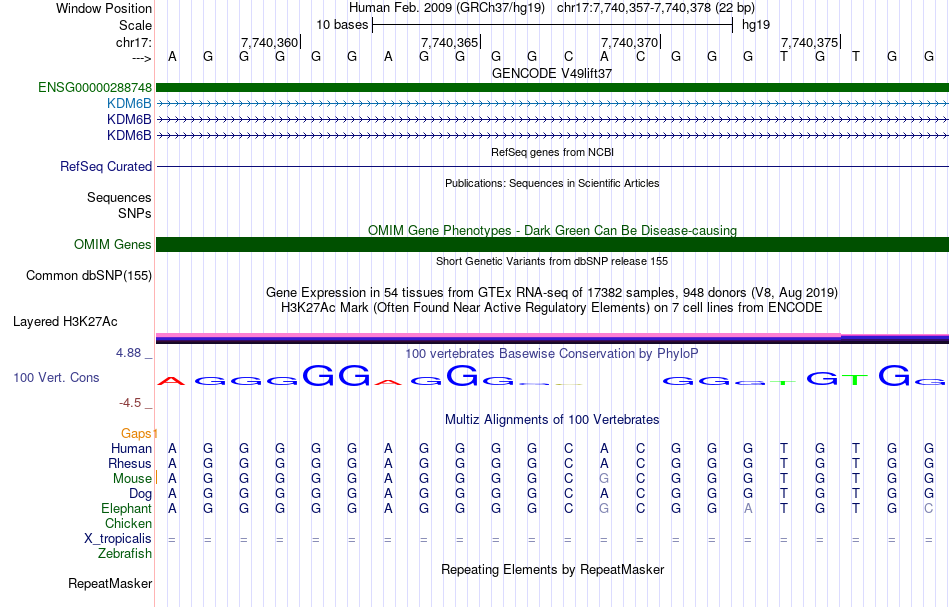Click the Elephant species label

pos(126,508)
